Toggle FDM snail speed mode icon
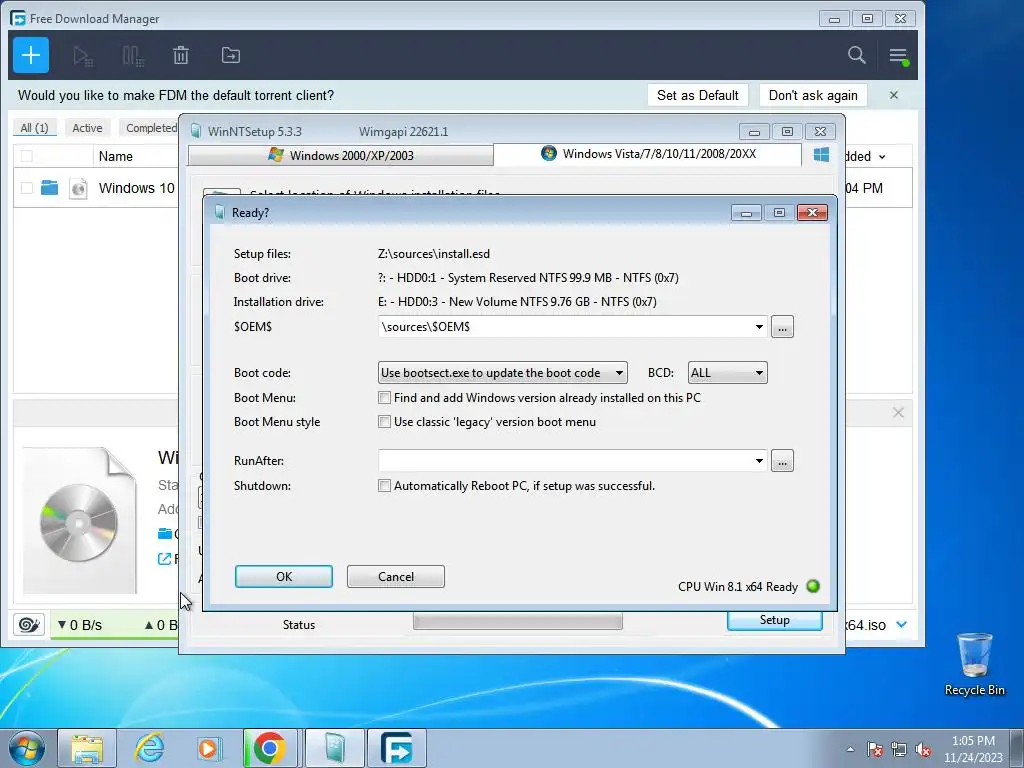Image resolution: width=1024 pixels, height=768 pixels. (29, 625)
